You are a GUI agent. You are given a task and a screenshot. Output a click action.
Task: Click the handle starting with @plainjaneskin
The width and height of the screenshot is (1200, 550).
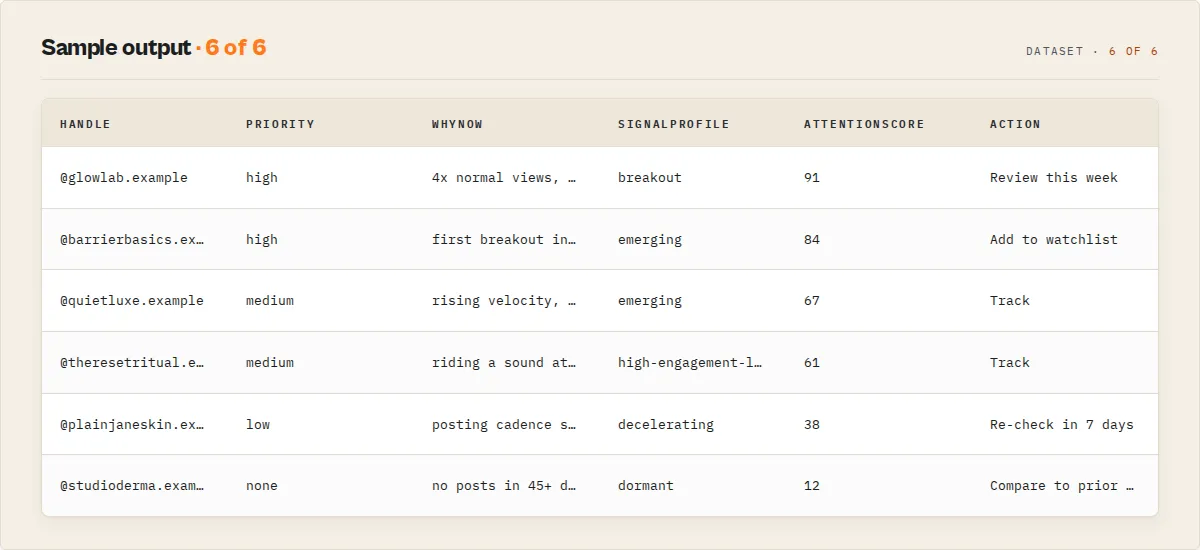(x=132, y=424)
